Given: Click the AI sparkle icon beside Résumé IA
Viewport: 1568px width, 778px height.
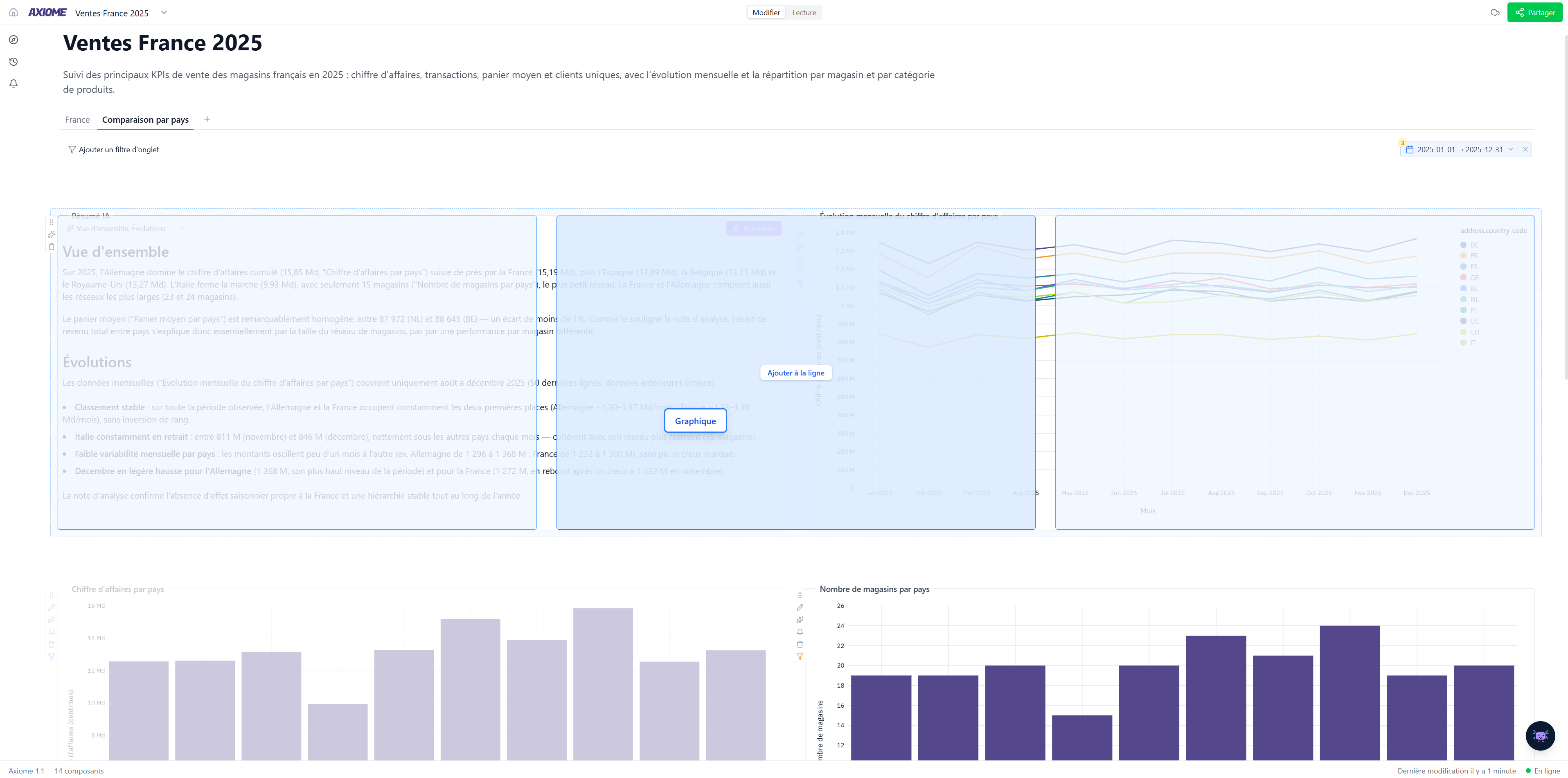Looking at the screenshot, I should (52, 235).
